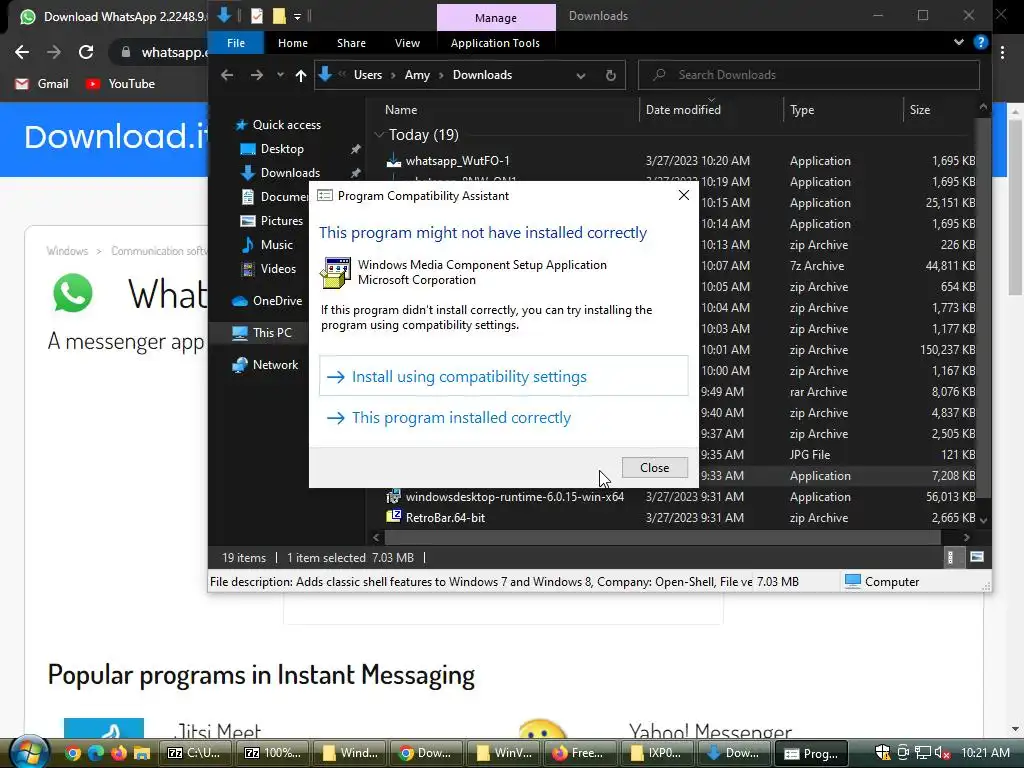Collapse the Today (19) group

pyautogui.click(x=379, y=135)
